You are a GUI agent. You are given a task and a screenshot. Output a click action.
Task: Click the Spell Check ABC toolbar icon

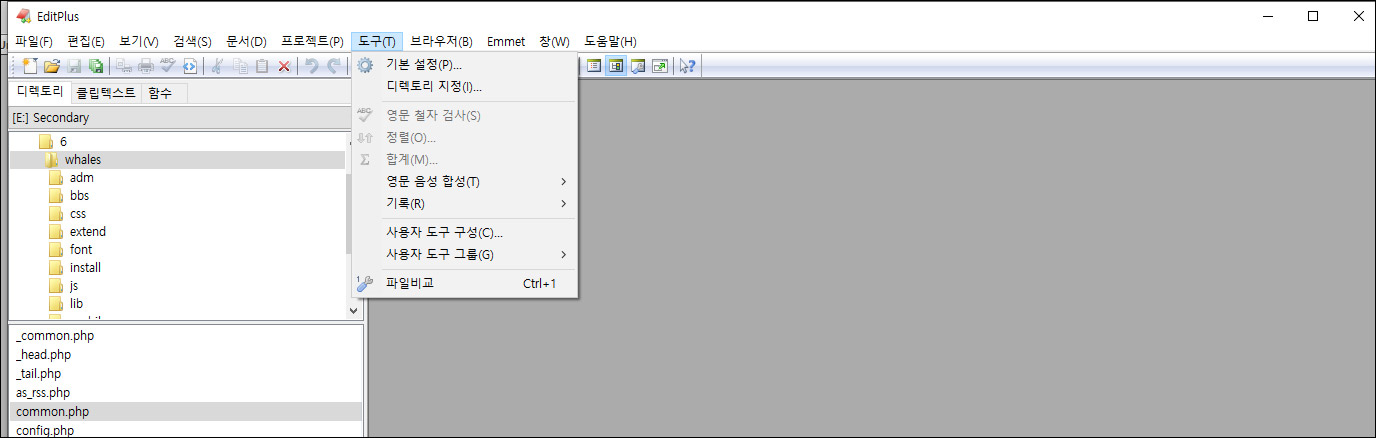point(168,66)
